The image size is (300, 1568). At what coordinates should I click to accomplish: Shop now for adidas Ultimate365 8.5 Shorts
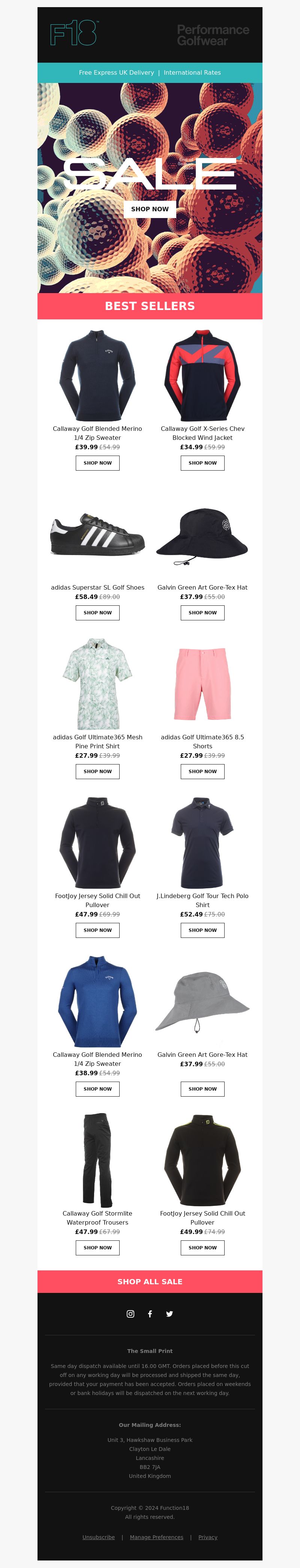[202, 771]
